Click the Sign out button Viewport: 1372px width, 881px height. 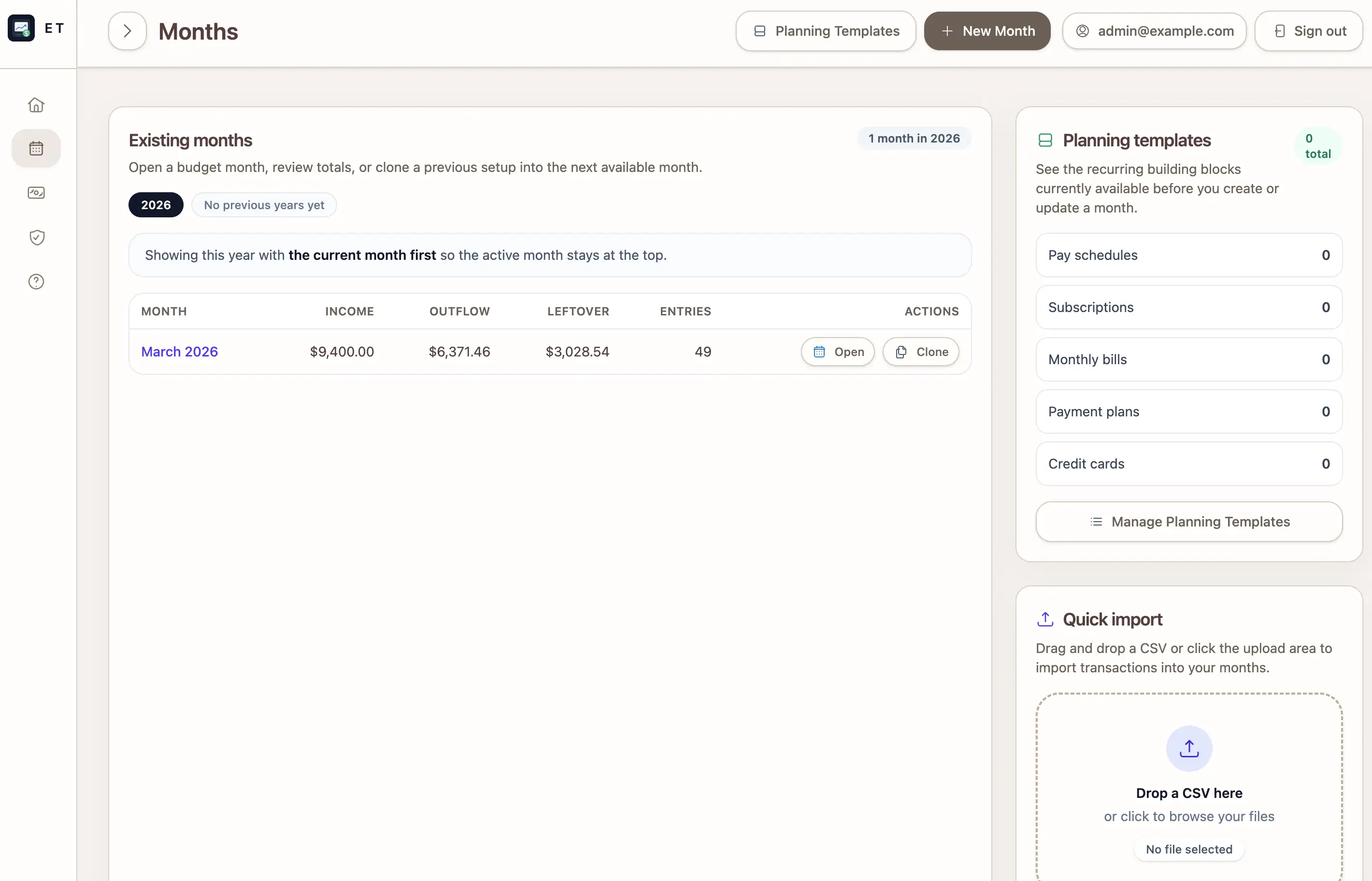pos(1309,31)
